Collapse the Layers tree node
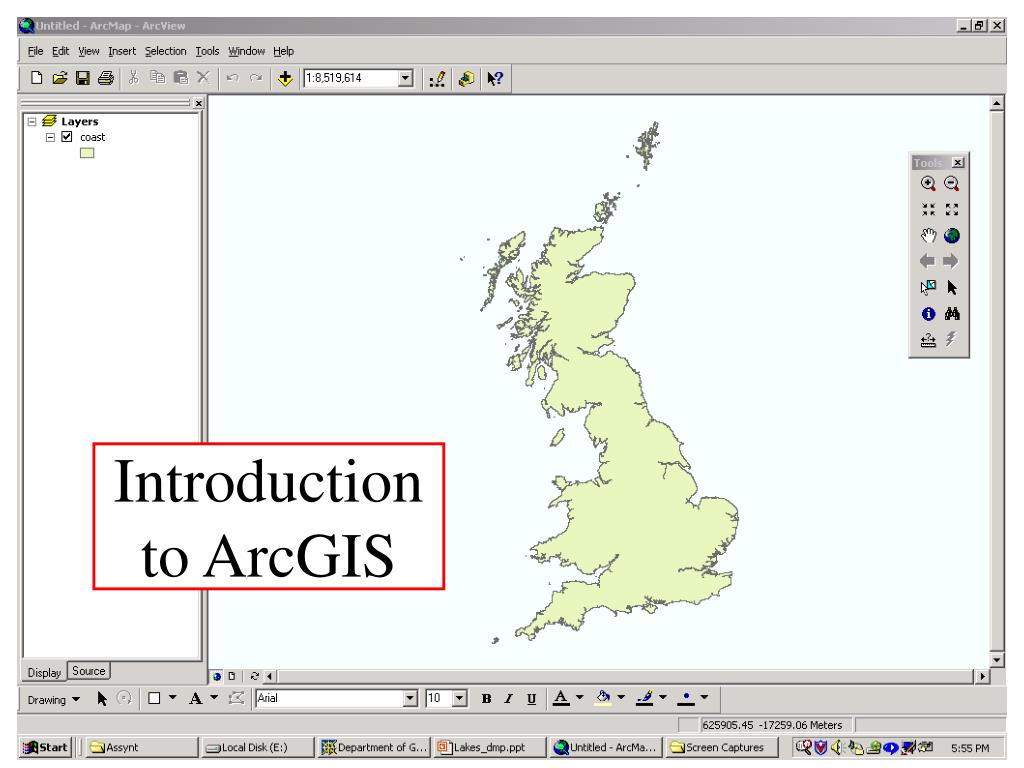The image size is (1024, 768). (33, 122)
